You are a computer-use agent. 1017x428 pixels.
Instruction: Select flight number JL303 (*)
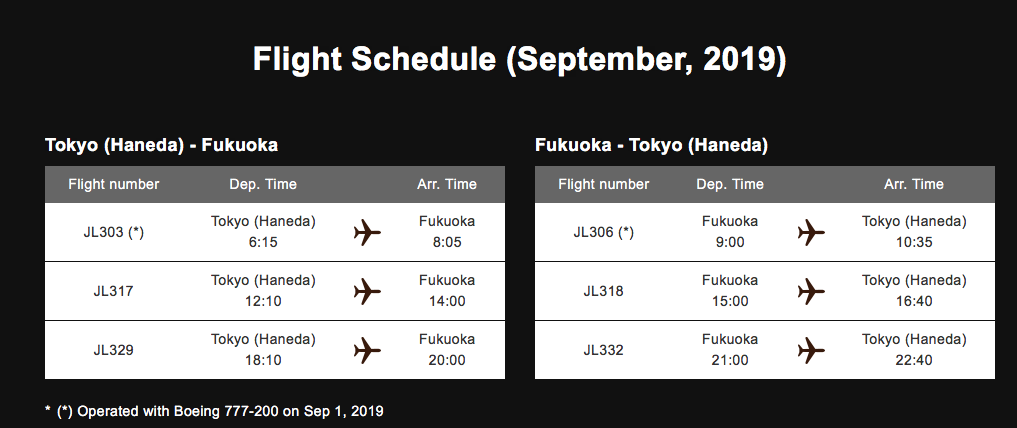pyautogui.click(x=113, y=233)
